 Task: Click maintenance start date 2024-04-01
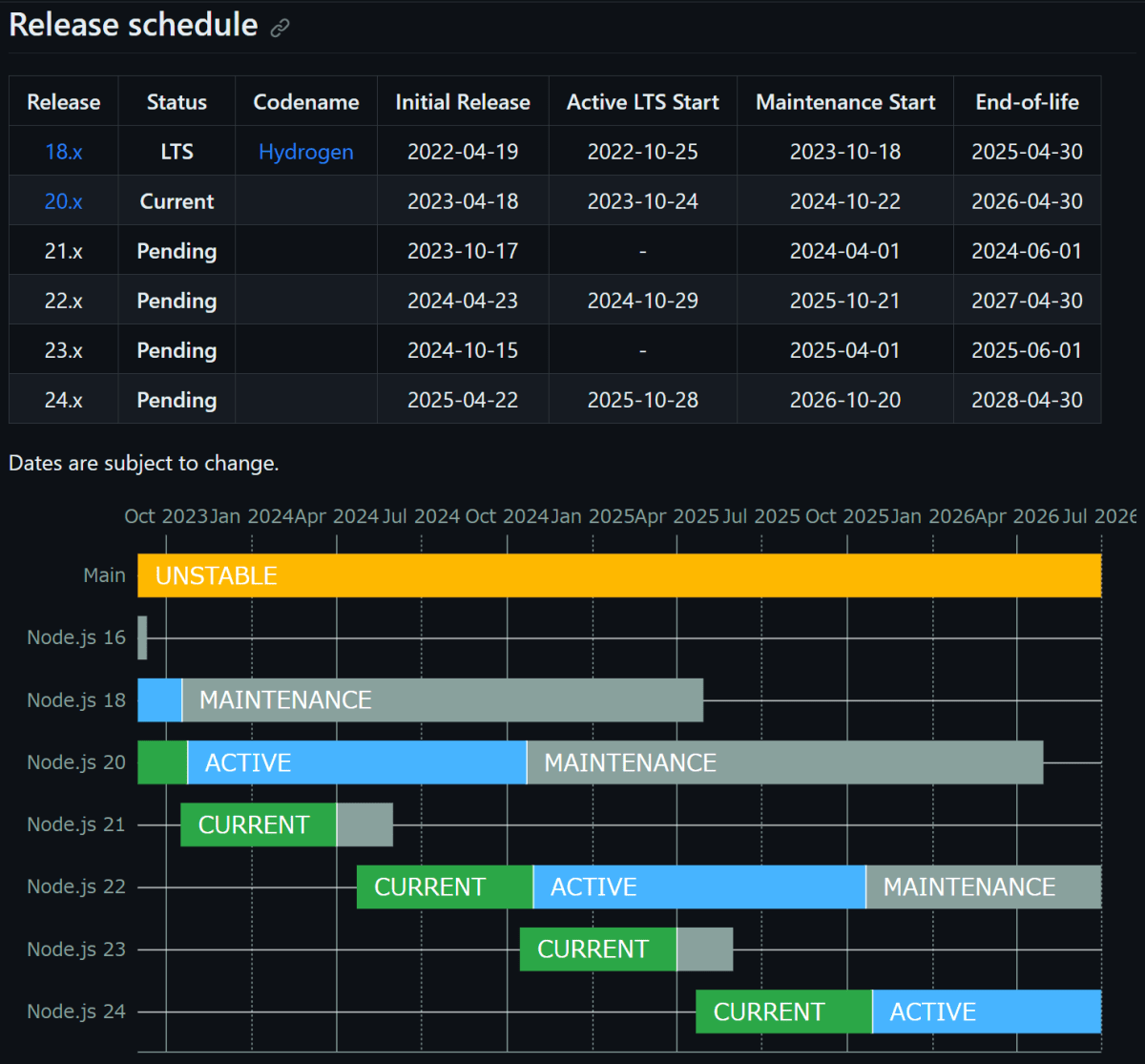click(x=845, y=251)
